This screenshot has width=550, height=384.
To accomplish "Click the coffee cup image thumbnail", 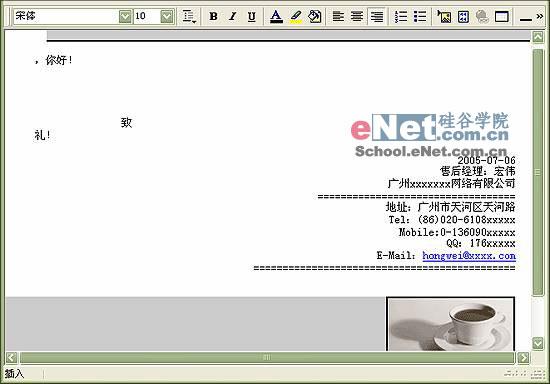I will click(x=450, y=324).
